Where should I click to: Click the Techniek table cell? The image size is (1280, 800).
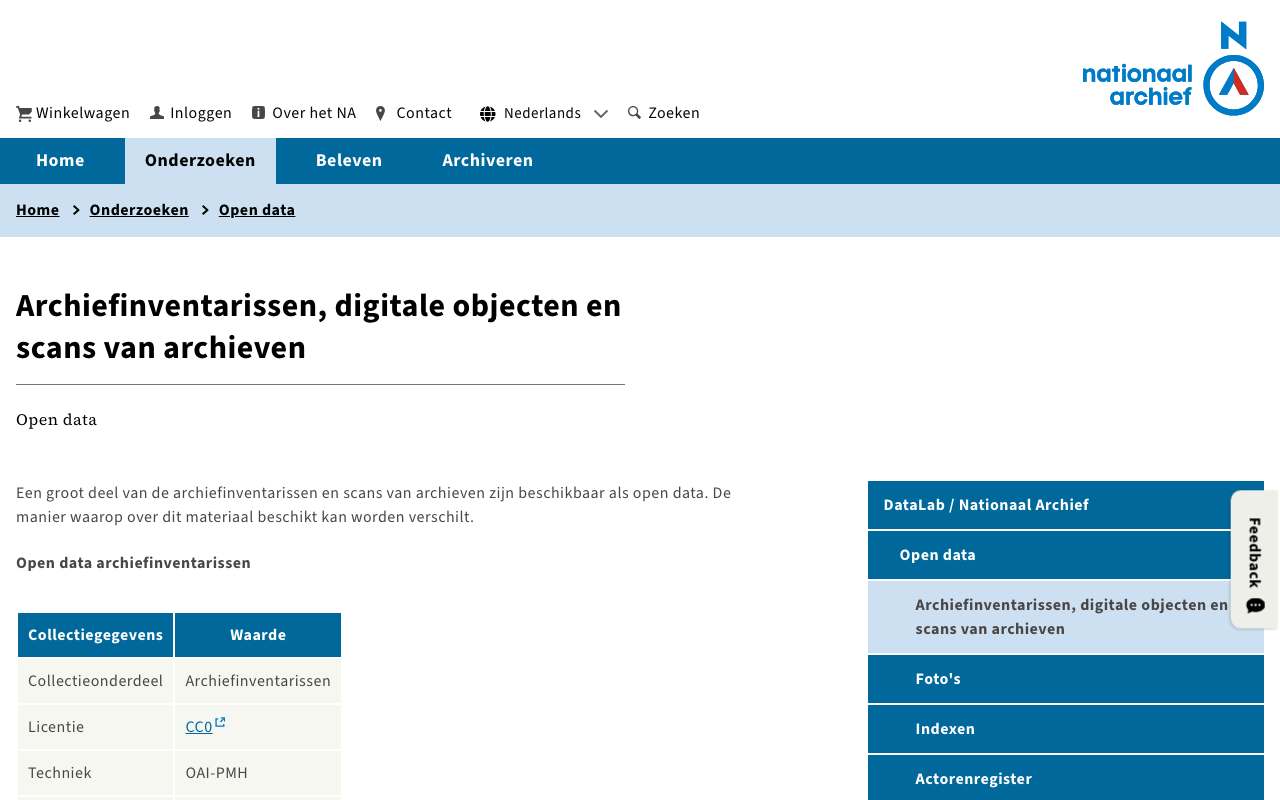[96, 773]
